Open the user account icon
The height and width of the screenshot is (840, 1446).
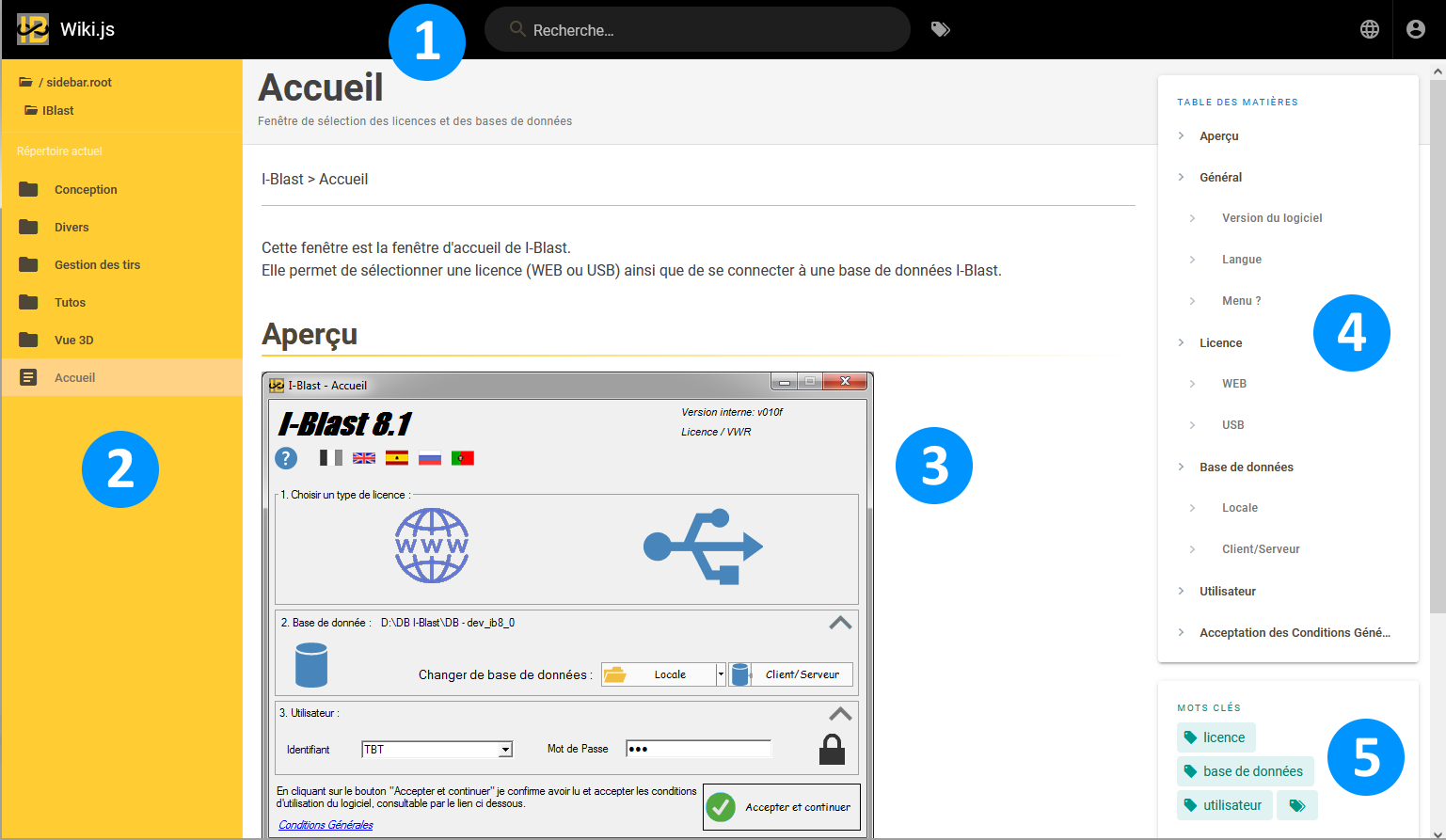pyautogui.click(x=1415, y=29)
